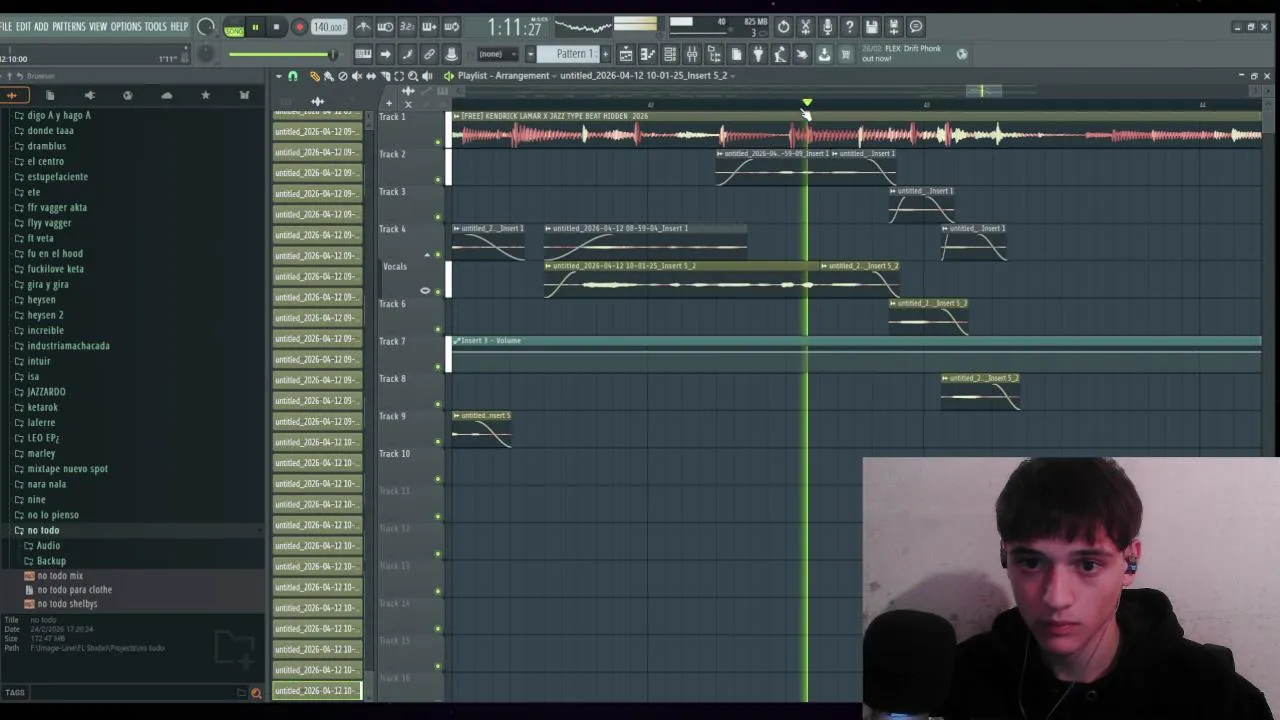The width and height of the screenshot is (1280, 720).
Task: Click the 140 tempo display
Action: (x=327, y=27)
